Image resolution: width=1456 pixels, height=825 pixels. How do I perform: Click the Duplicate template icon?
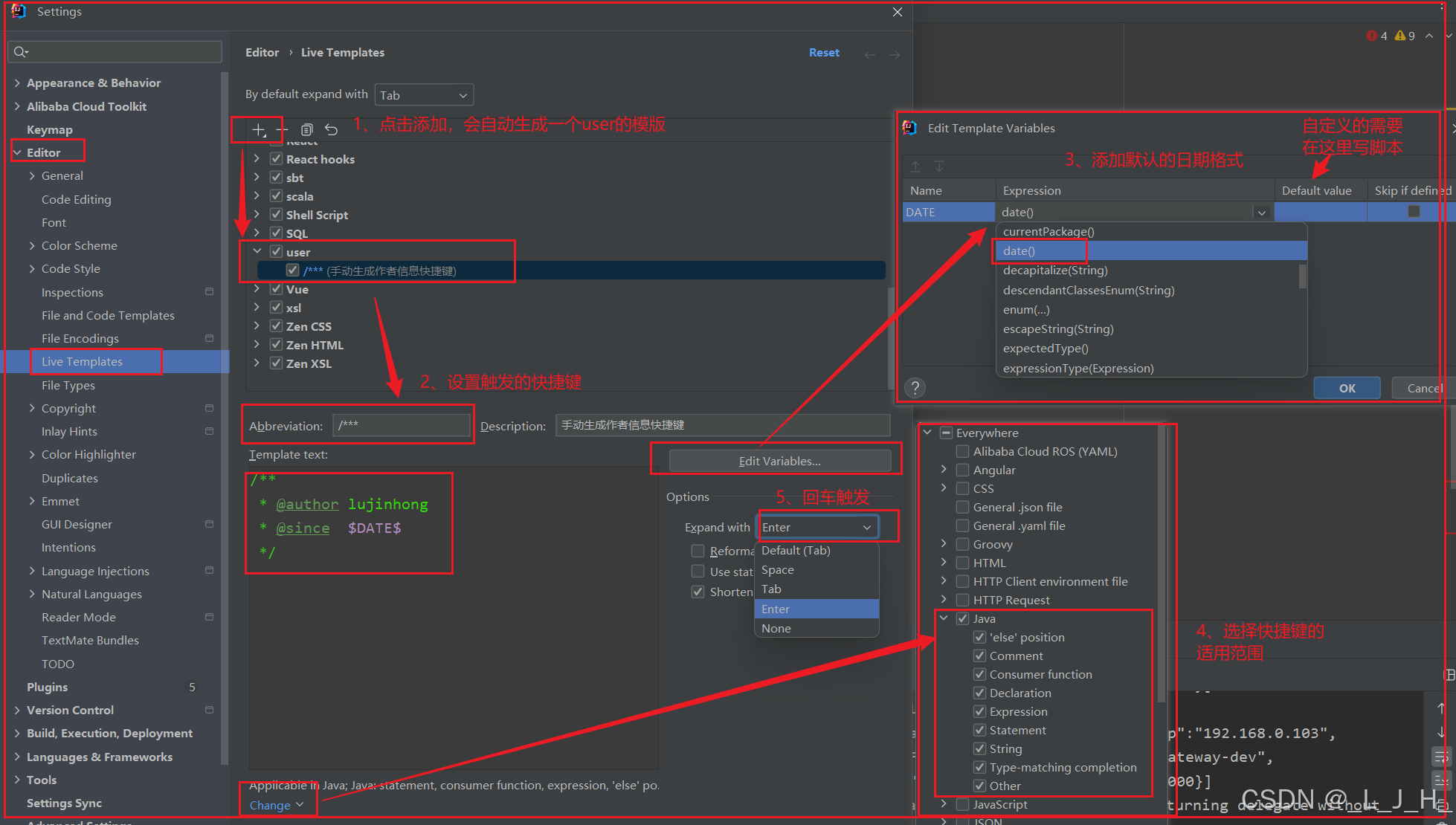pos(307,130)
